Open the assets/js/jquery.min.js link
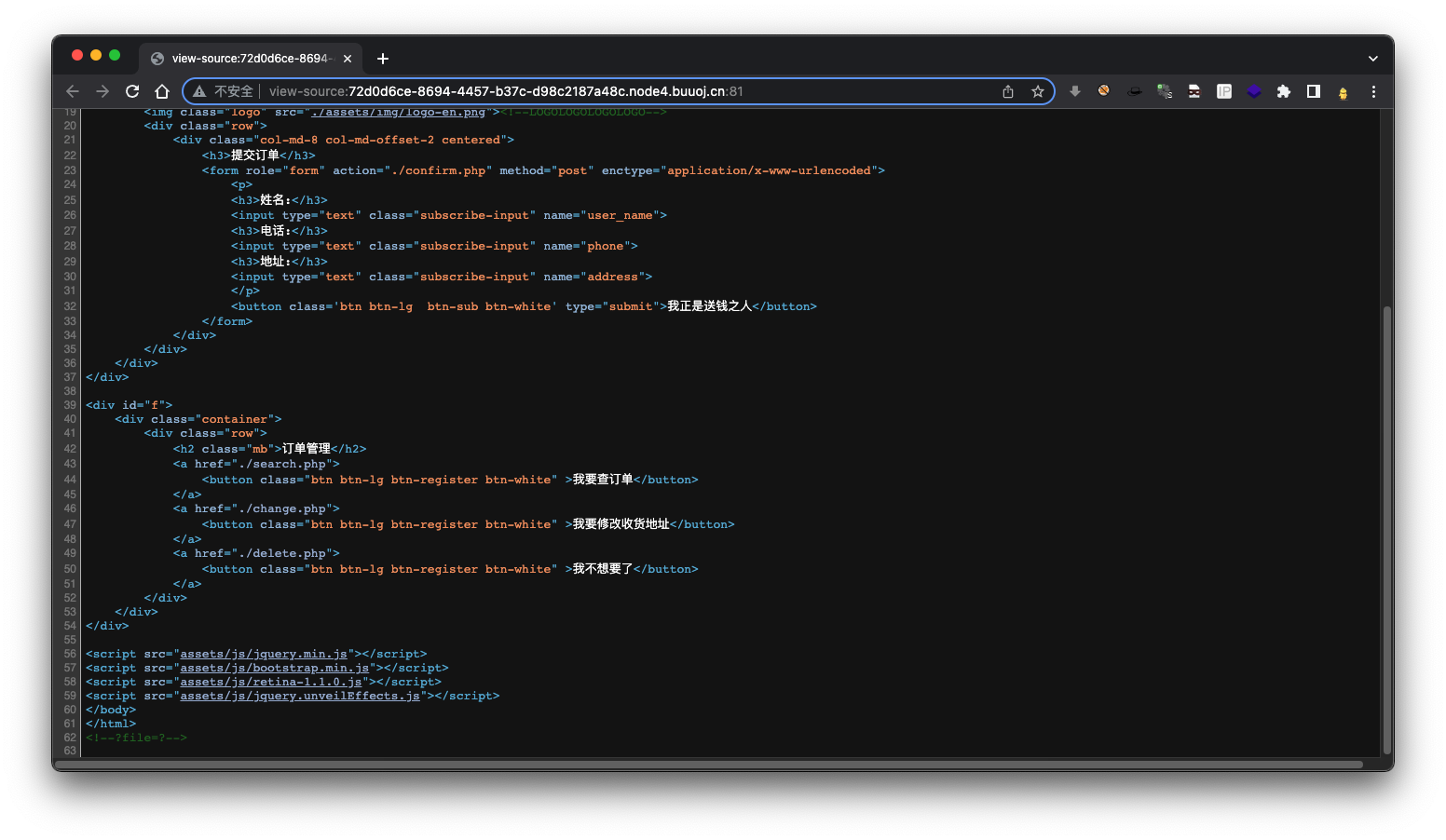 264,654
